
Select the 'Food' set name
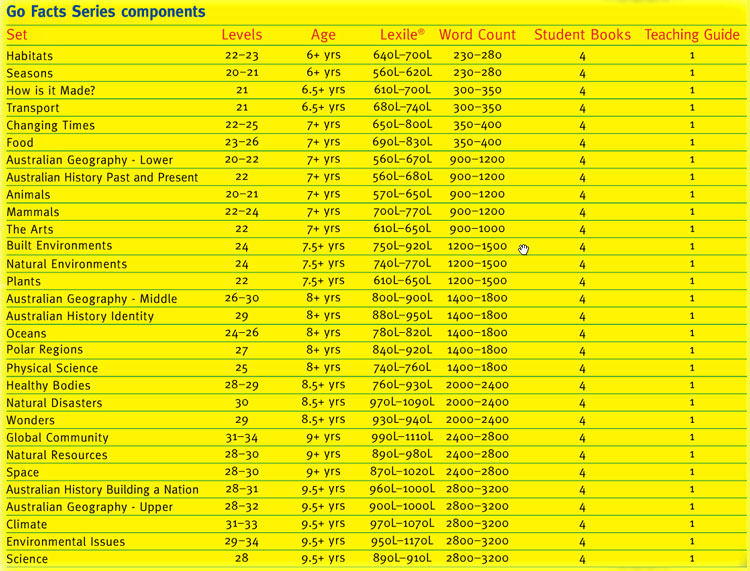(x=20, y=143)
